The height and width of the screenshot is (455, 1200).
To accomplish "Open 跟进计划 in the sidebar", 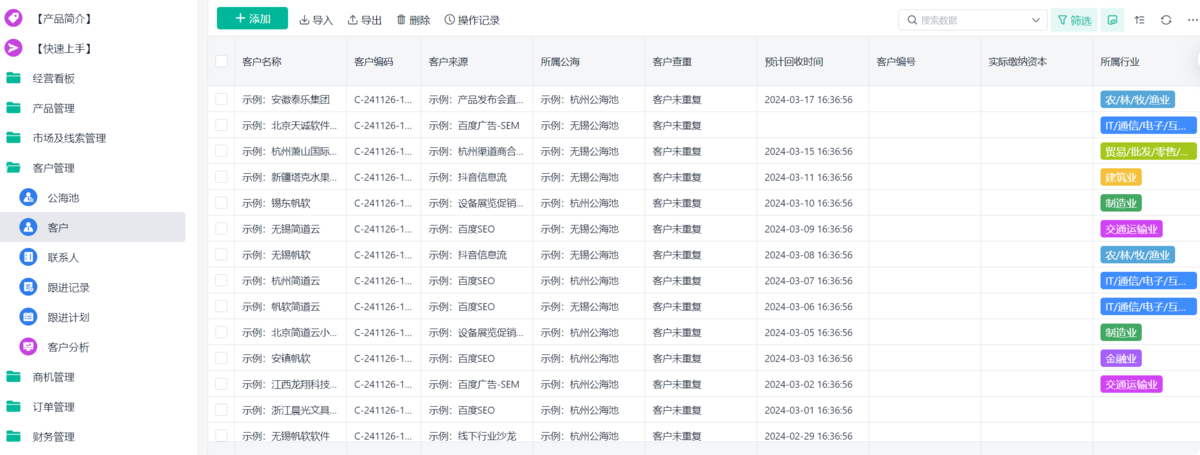I will tap(93, 317).
